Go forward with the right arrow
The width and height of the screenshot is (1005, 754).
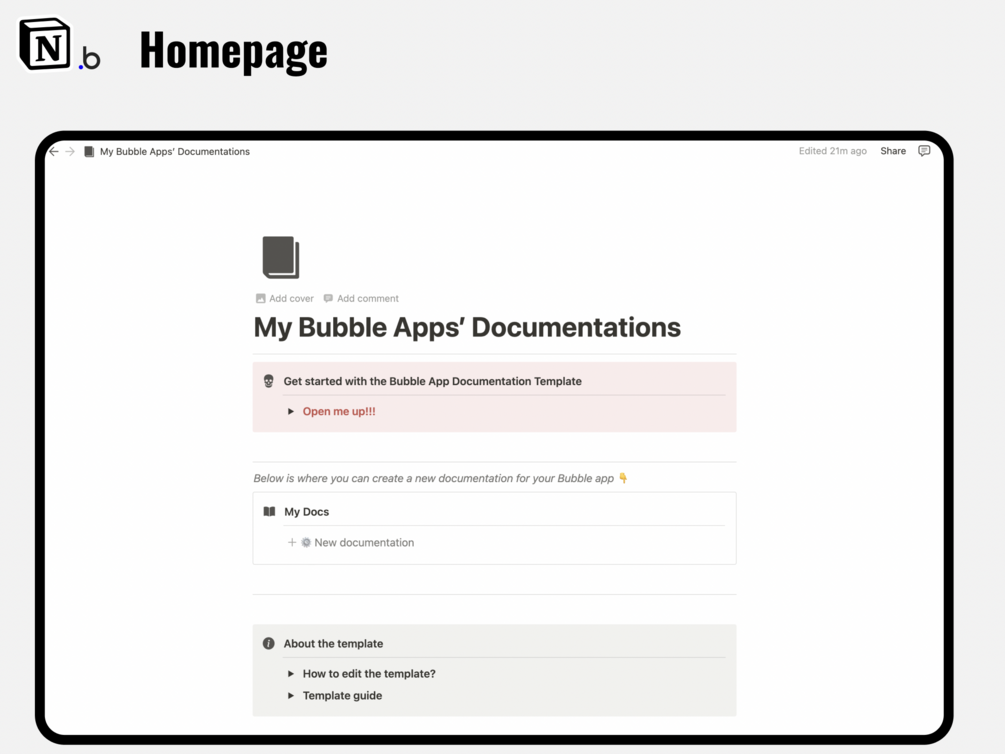pos(71,151)
